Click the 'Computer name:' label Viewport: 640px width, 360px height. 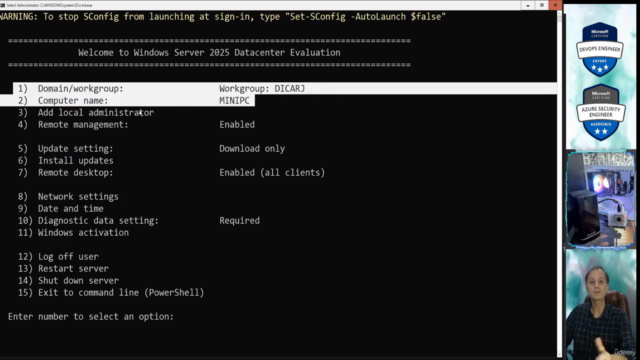[x=73, y=100]
